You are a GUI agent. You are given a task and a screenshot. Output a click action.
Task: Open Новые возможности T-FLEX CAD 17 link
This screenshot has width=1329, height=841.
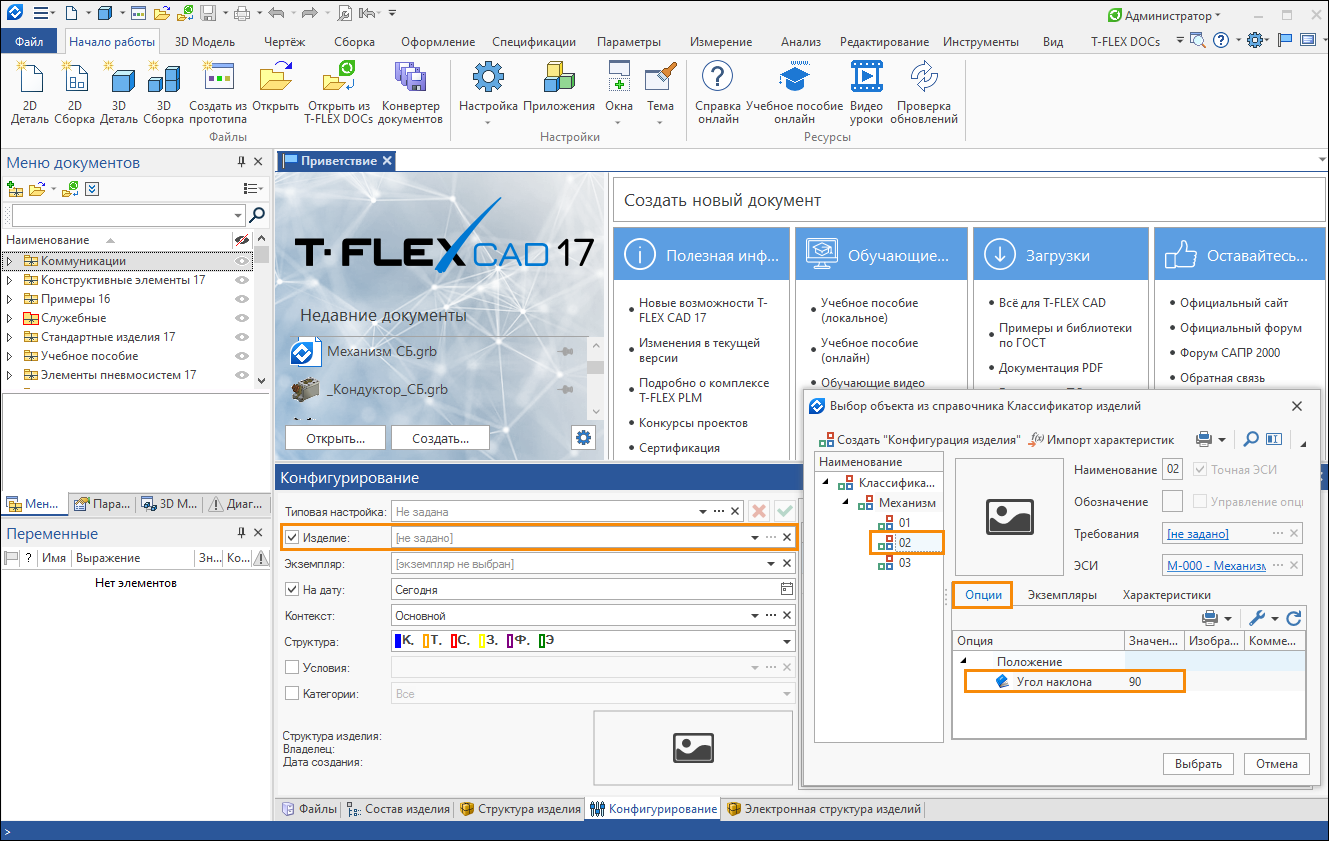(x=703, y=310)
